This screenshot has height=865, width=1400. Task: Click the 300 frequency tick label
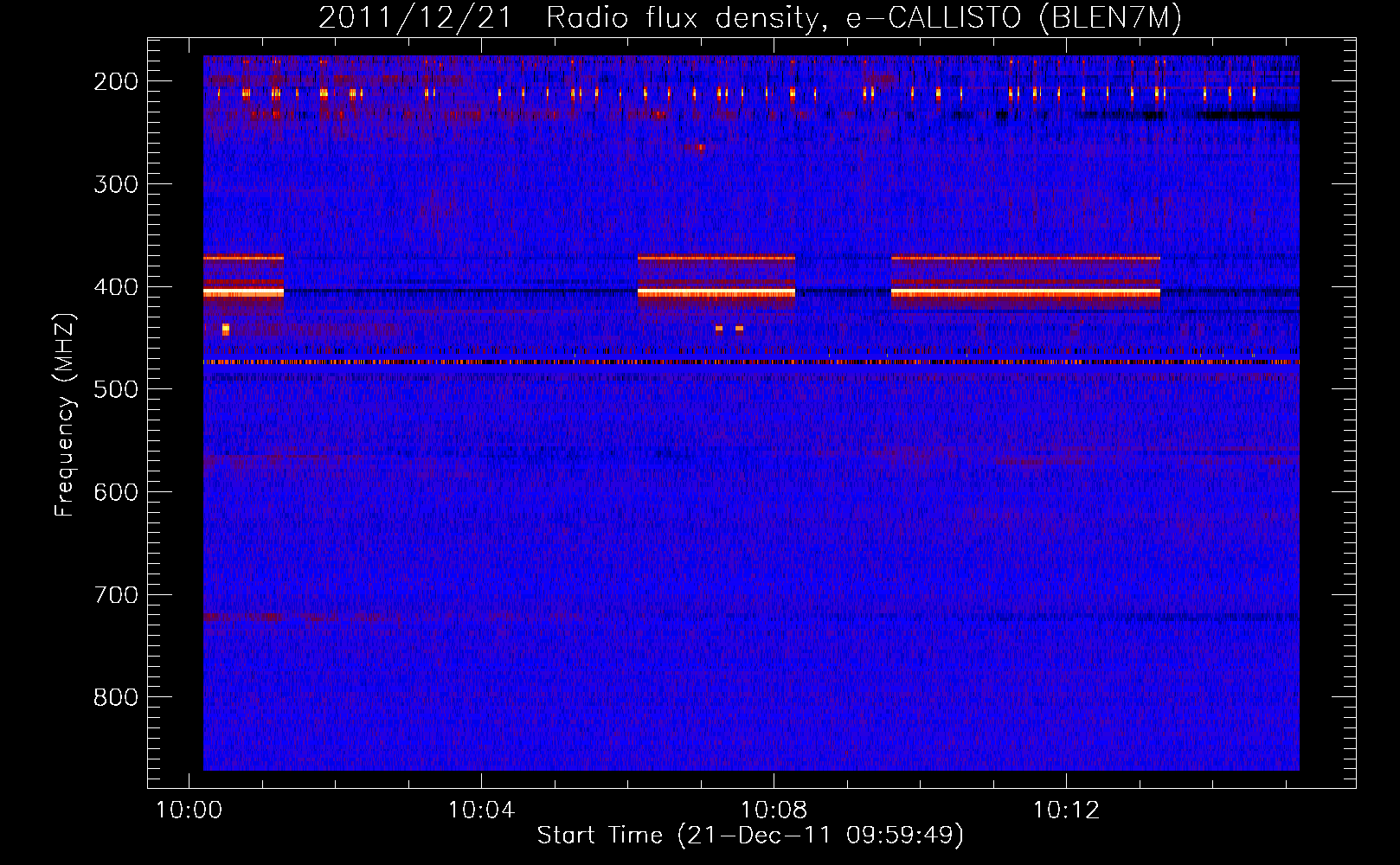point(116,184)
